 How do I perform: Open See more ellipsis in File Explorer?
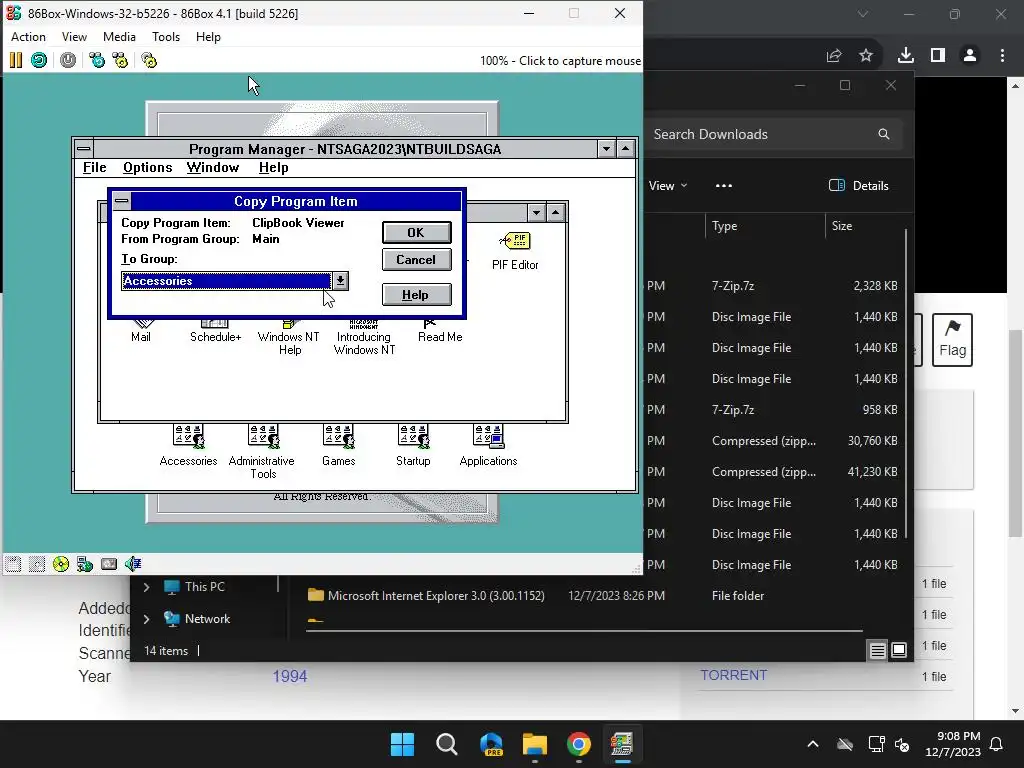click(x=724, y=185)
